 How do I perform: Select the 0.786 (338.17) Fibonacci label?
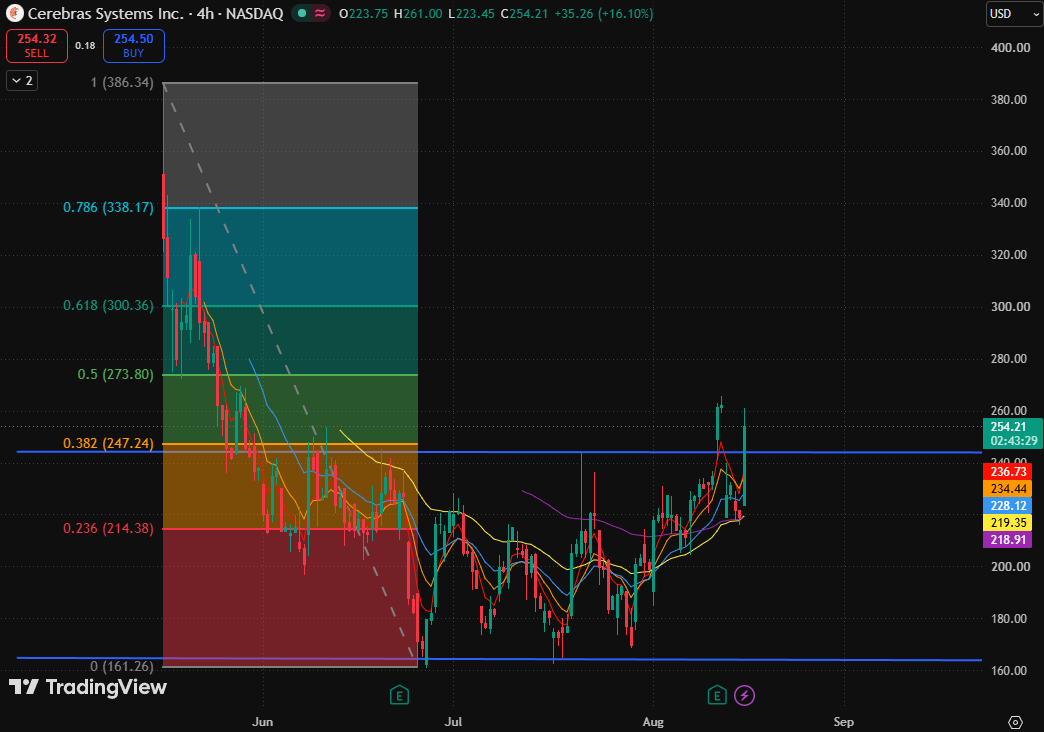coord(108,208)
